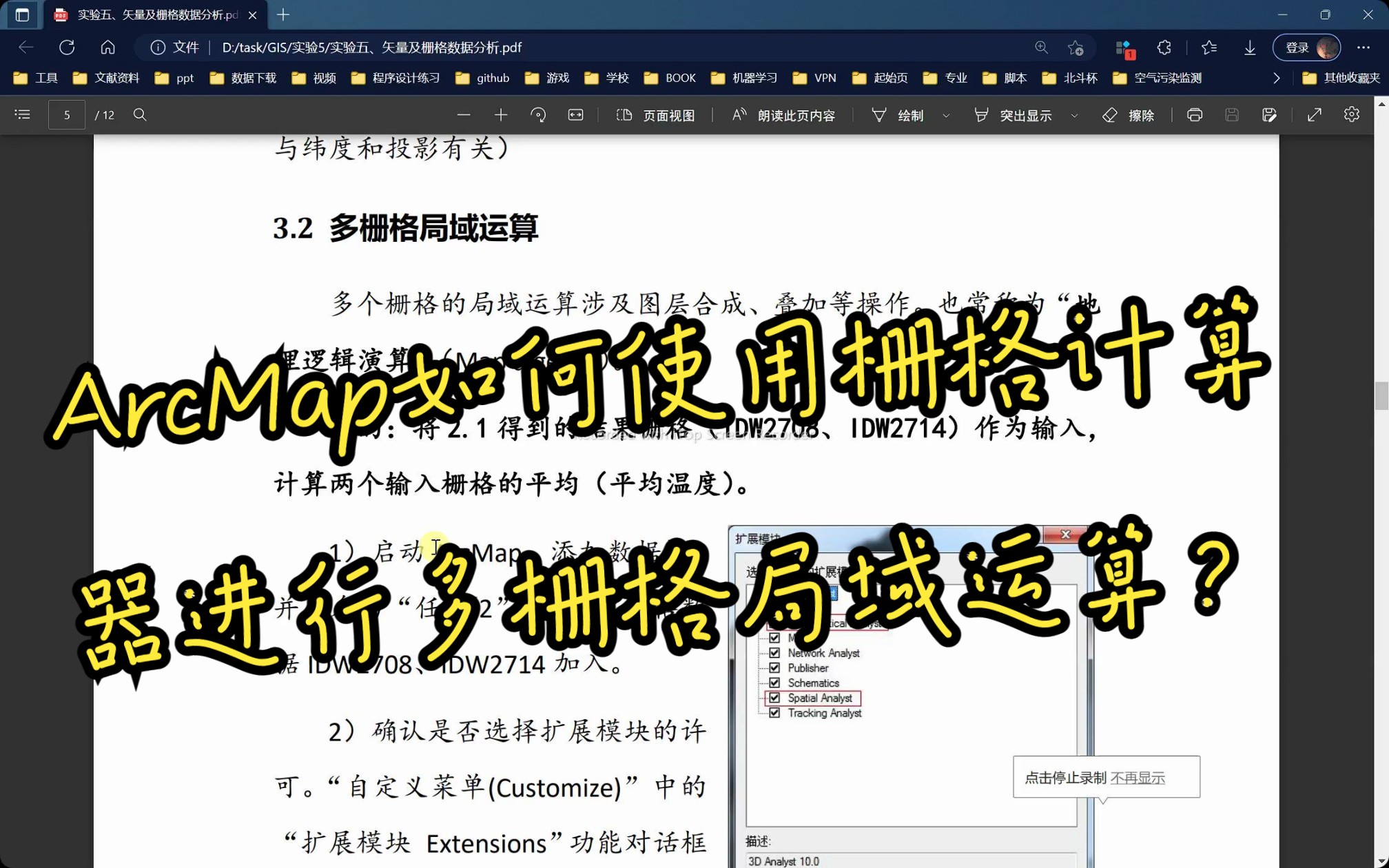Open a new browser tab
This screenshot has height=868, width=1389.
(283, 14)
